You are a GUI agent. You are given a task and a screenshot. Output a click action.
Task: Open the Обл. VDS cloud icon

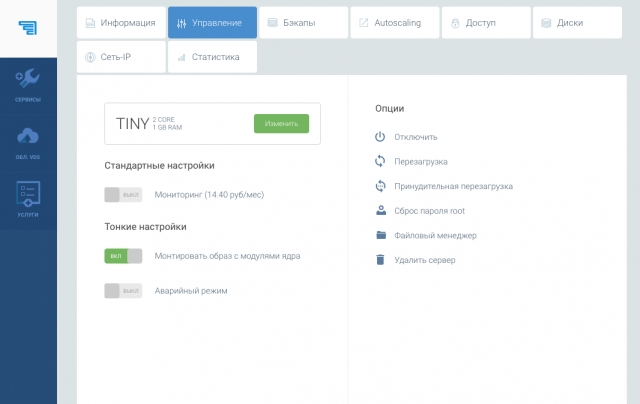pyautogui.click(x=28, y=136)
